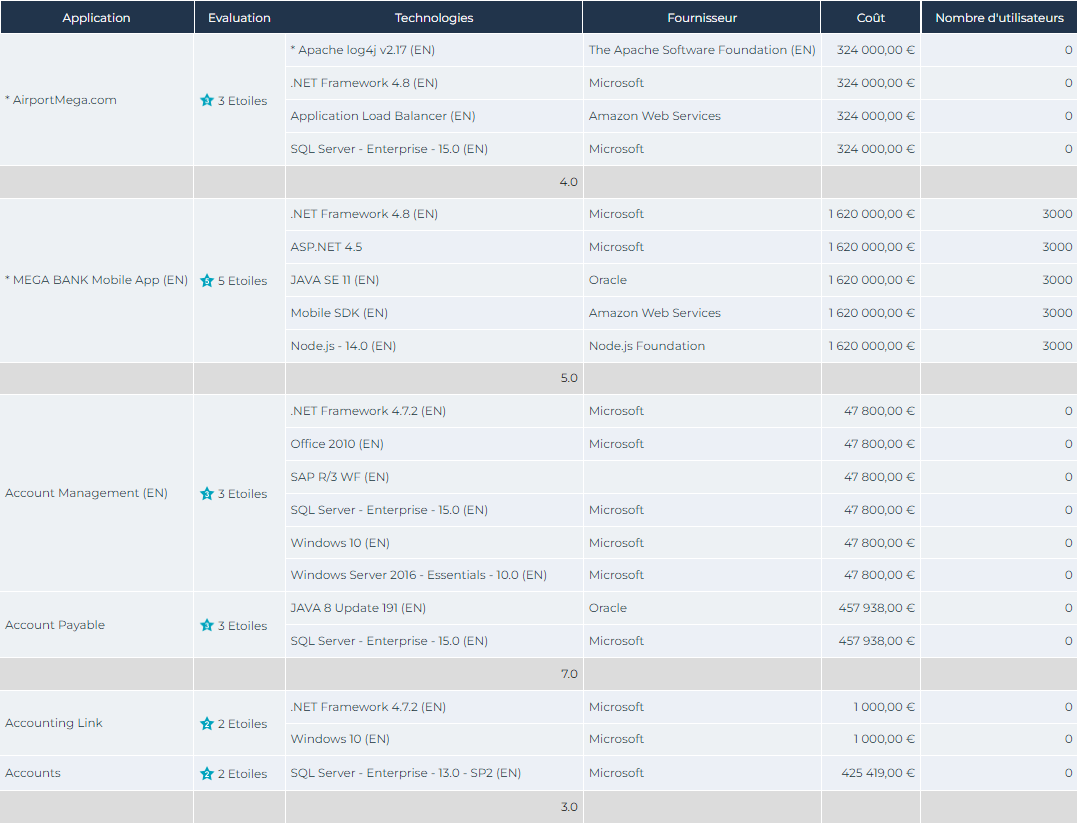Image resolution: width=1077 pixels, height=823 pixels.
Task: Click the Coût column header
Action: (x=870, y=18)
